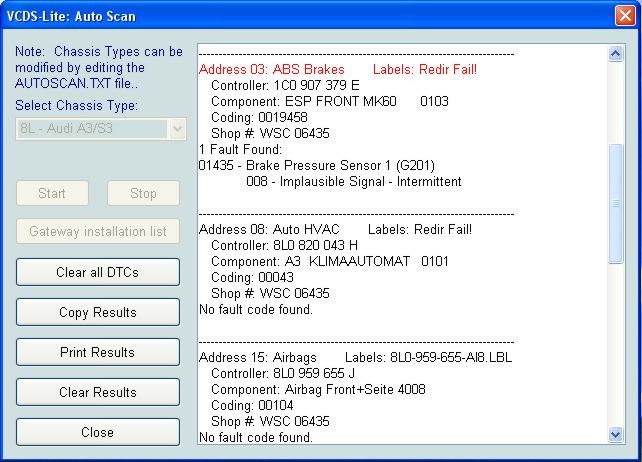Click the results scrollbar thumb
The image size is (642, 462).
point(615,203)
